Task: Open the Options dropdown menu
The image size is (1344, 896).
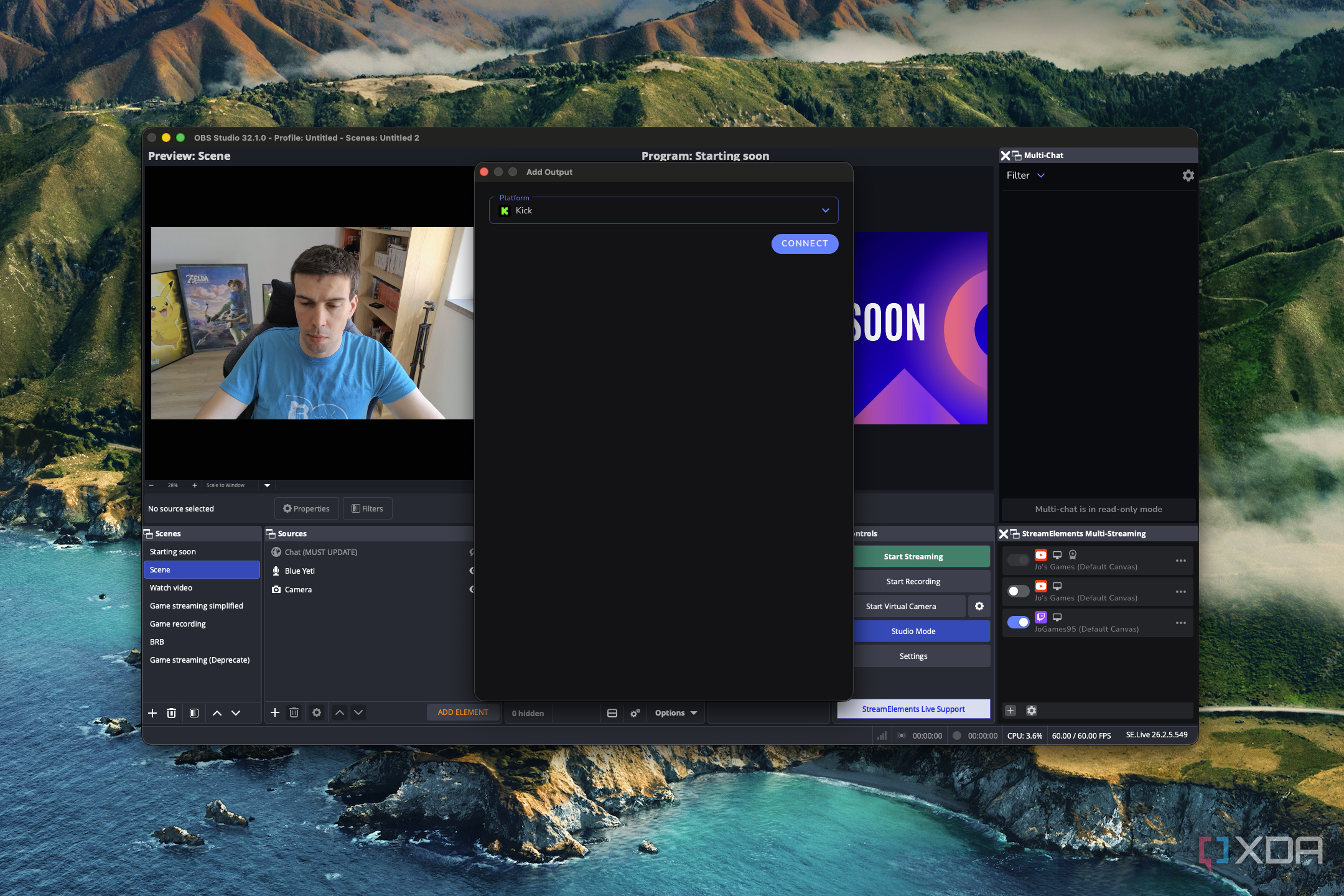Action: [676, 713]
